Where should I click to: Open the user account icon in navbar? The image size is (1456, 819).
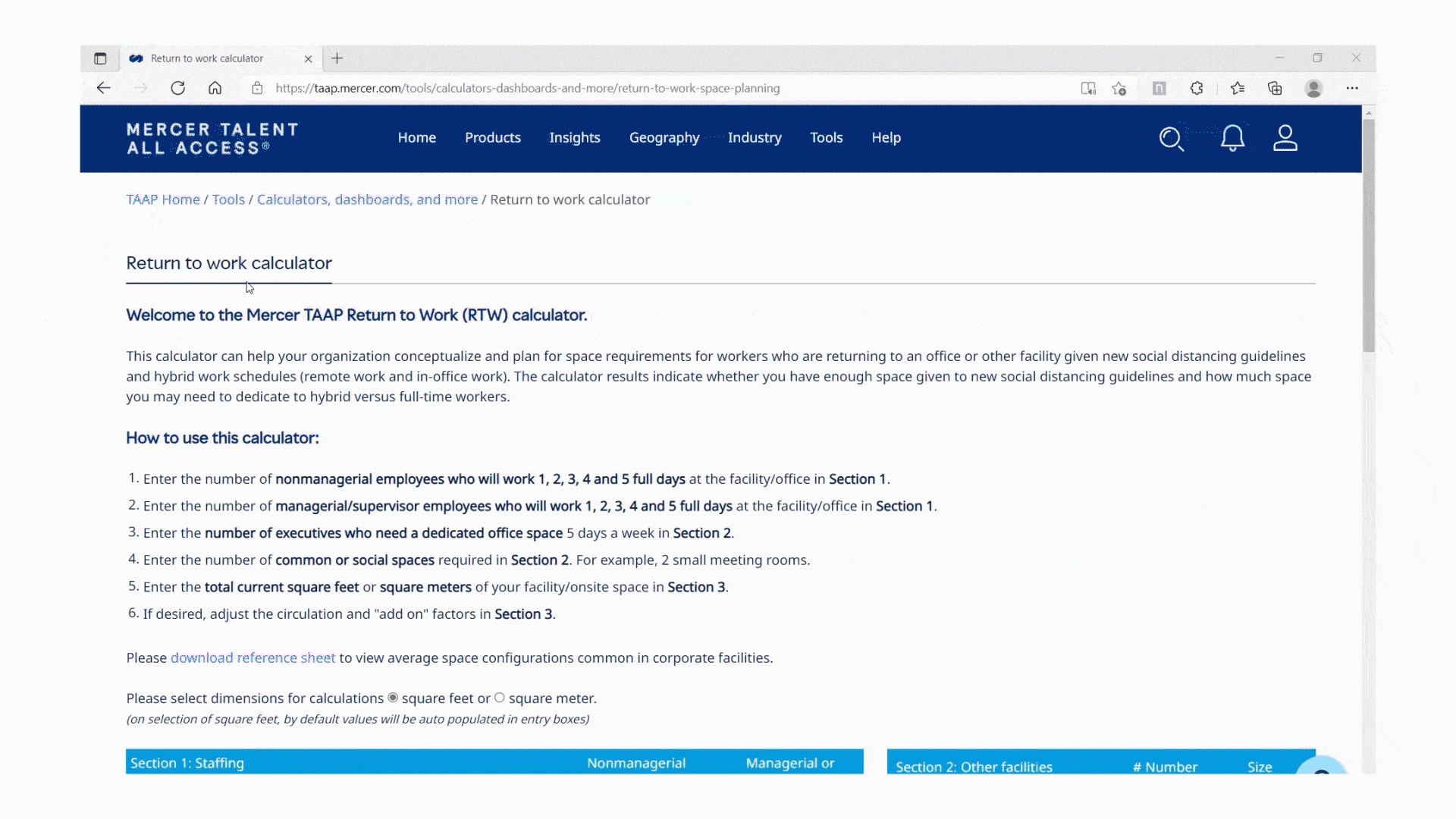tap(1285, 139)
